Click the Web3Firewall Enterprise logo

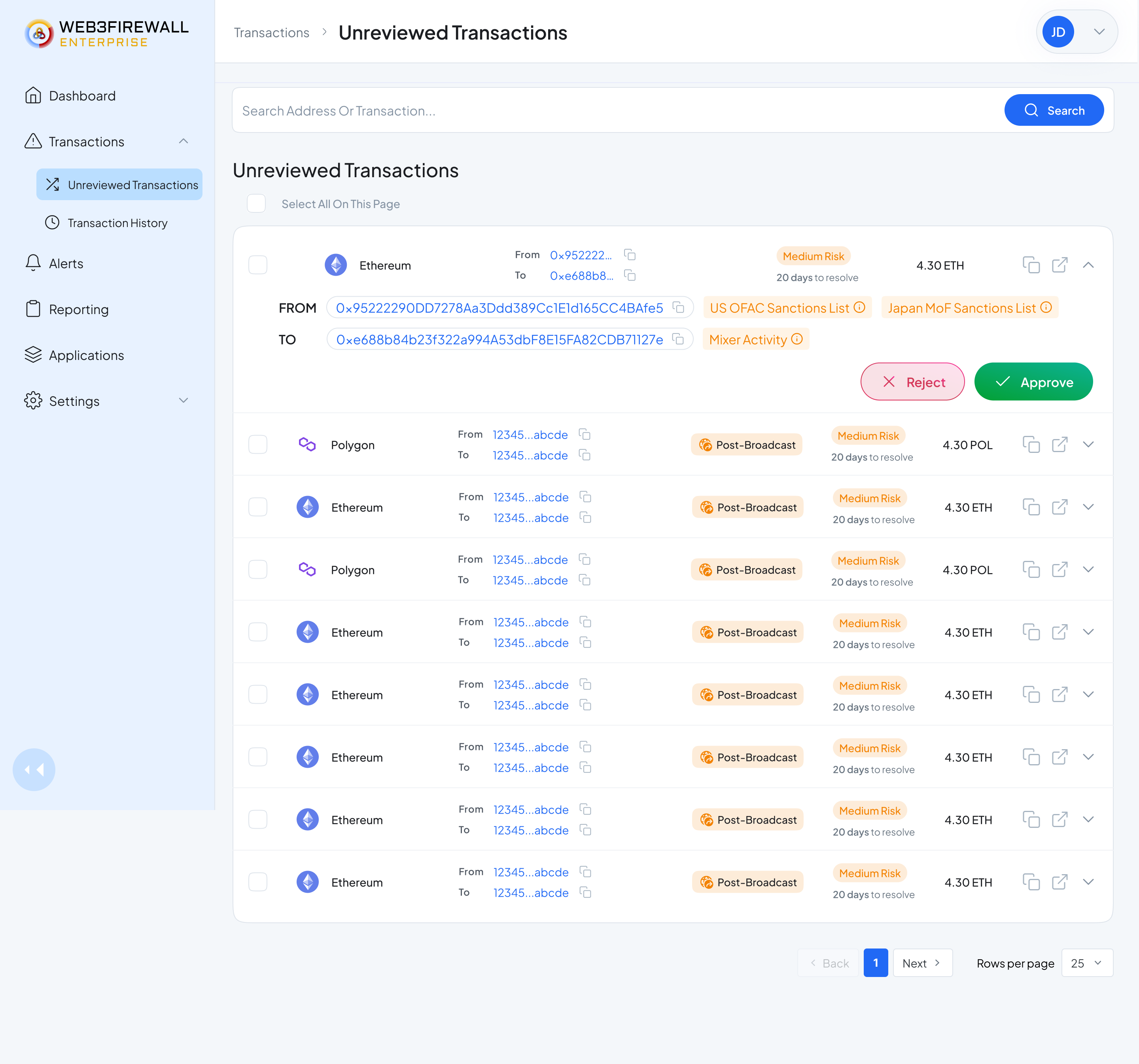click(106, 34)
